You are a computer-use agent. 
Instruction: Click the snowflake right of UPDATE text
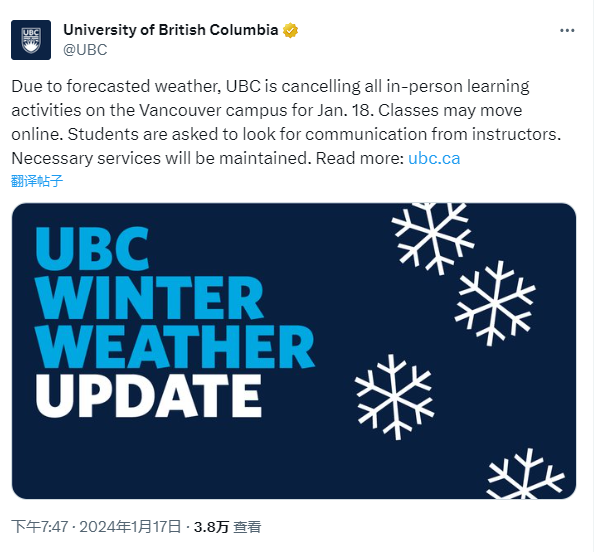(x=394, y=397)
